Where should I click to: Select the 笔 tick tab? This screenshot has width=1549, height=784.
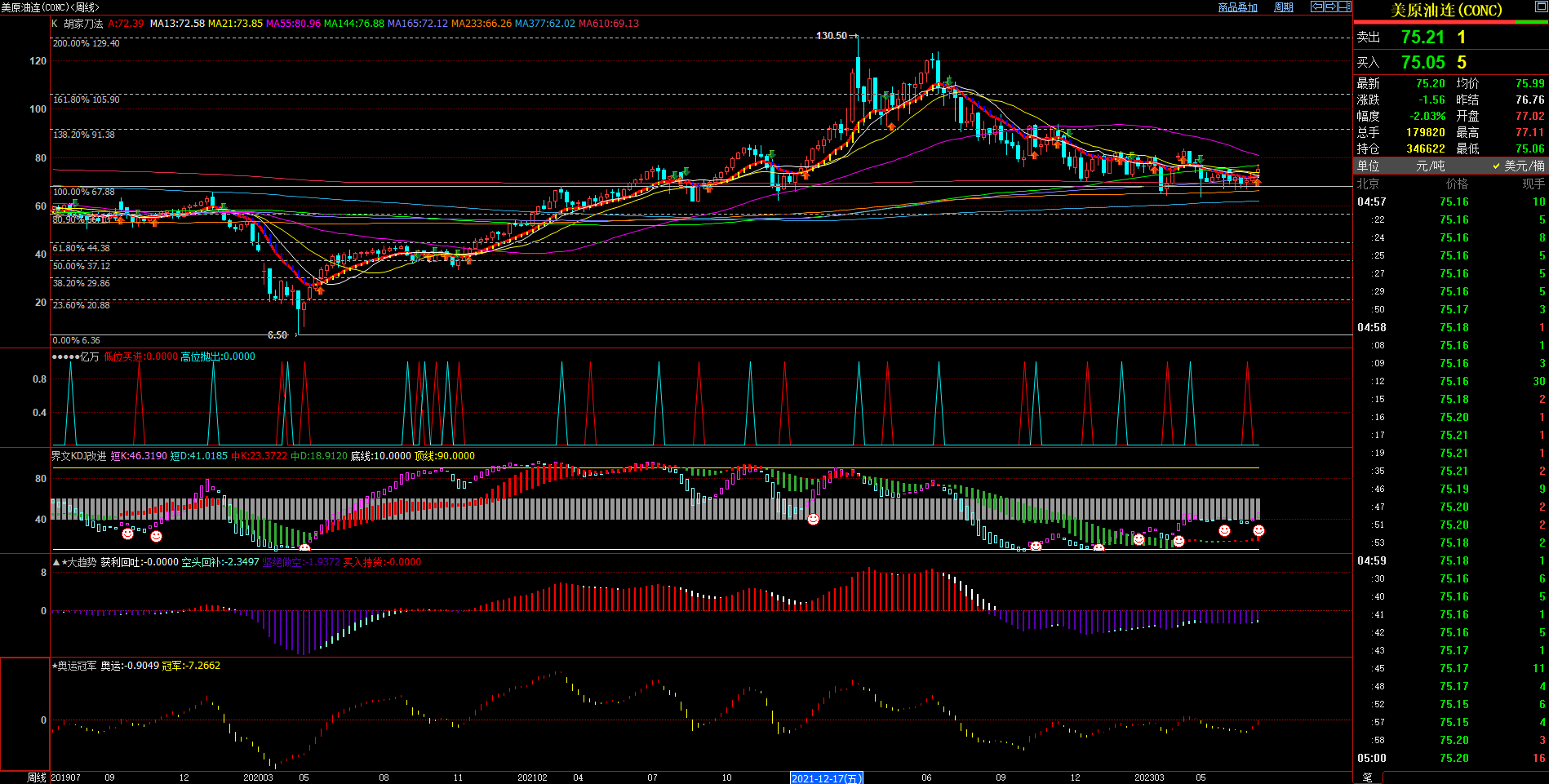1368,777
